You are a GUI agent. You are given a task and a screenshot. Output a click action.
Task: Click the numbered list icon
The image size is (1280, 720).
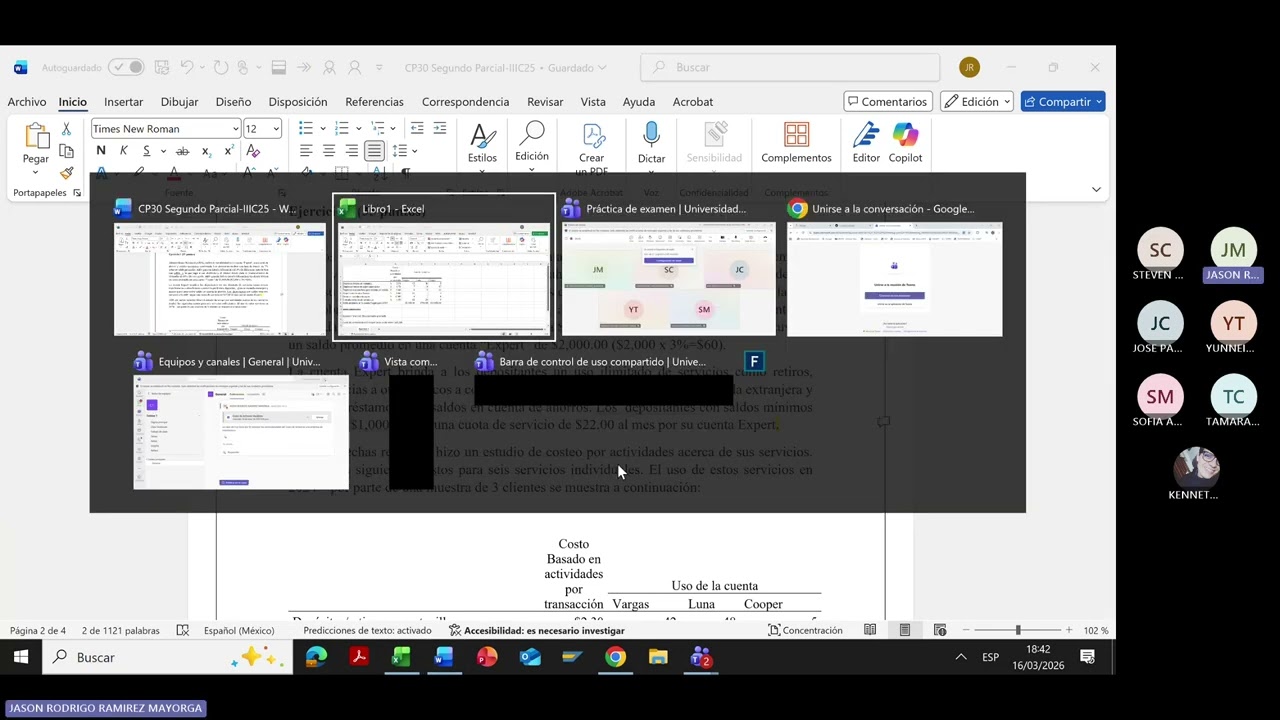(x=342, y=128)
